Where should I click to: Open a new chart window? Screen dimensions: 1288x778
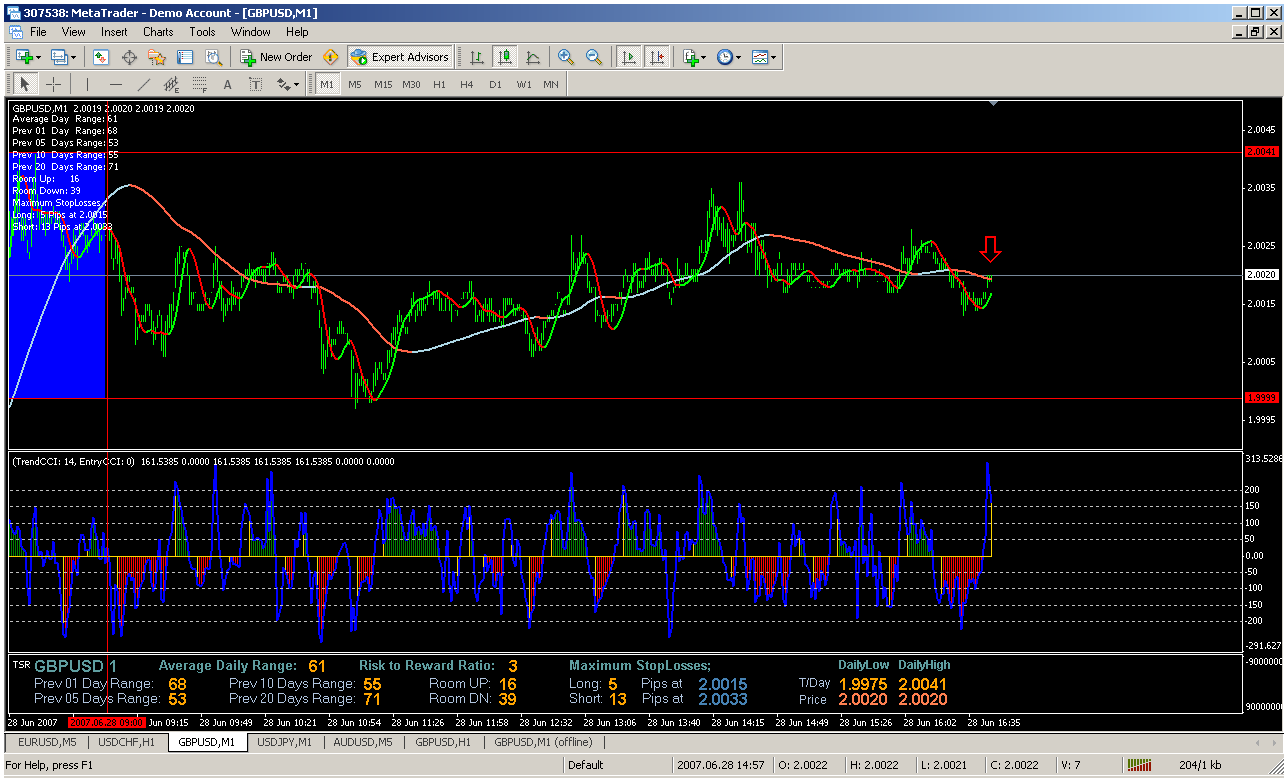[23, 57]
